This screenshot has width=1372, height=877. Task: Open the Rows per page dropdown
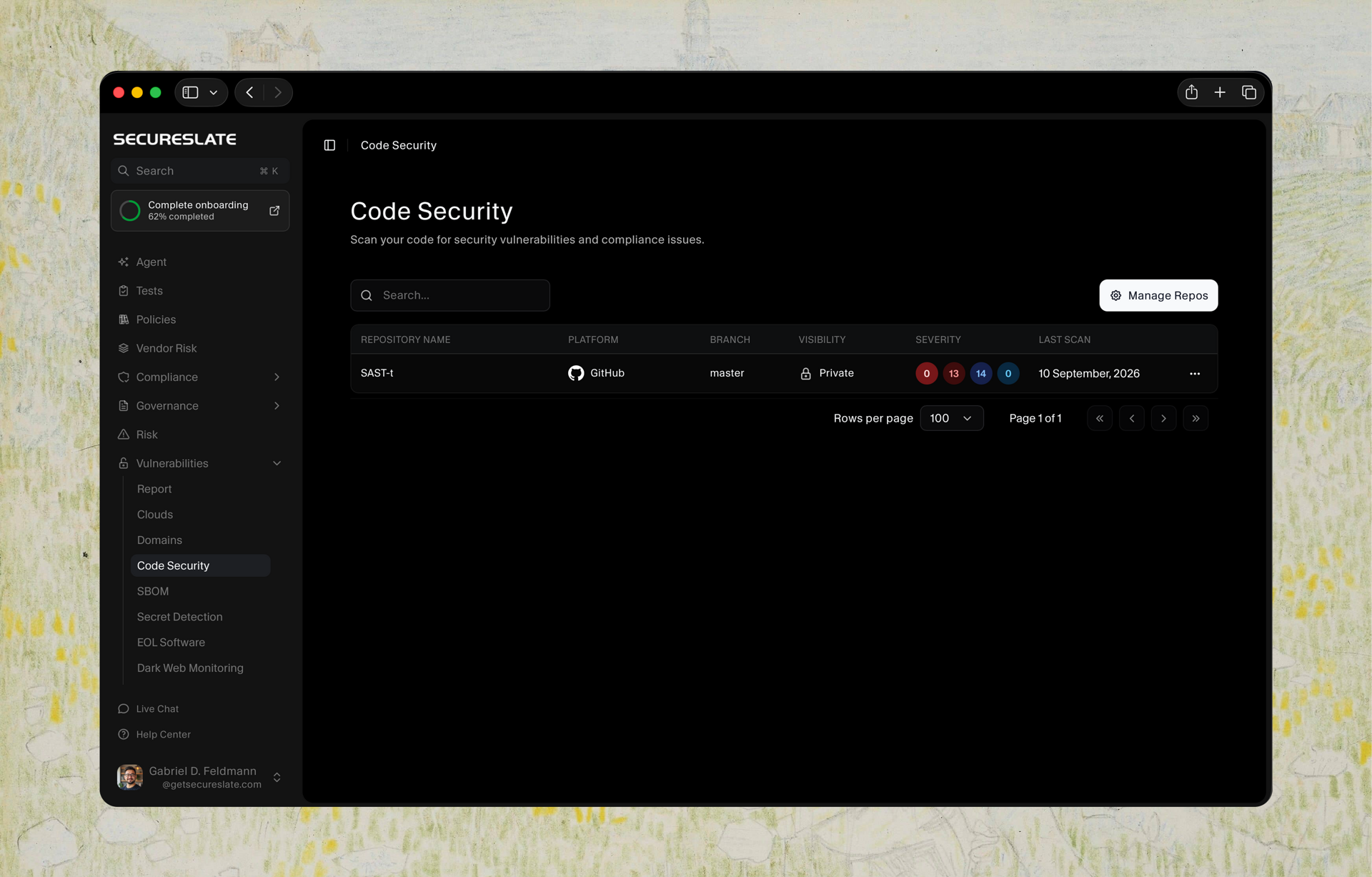click(x=951, y=418)
